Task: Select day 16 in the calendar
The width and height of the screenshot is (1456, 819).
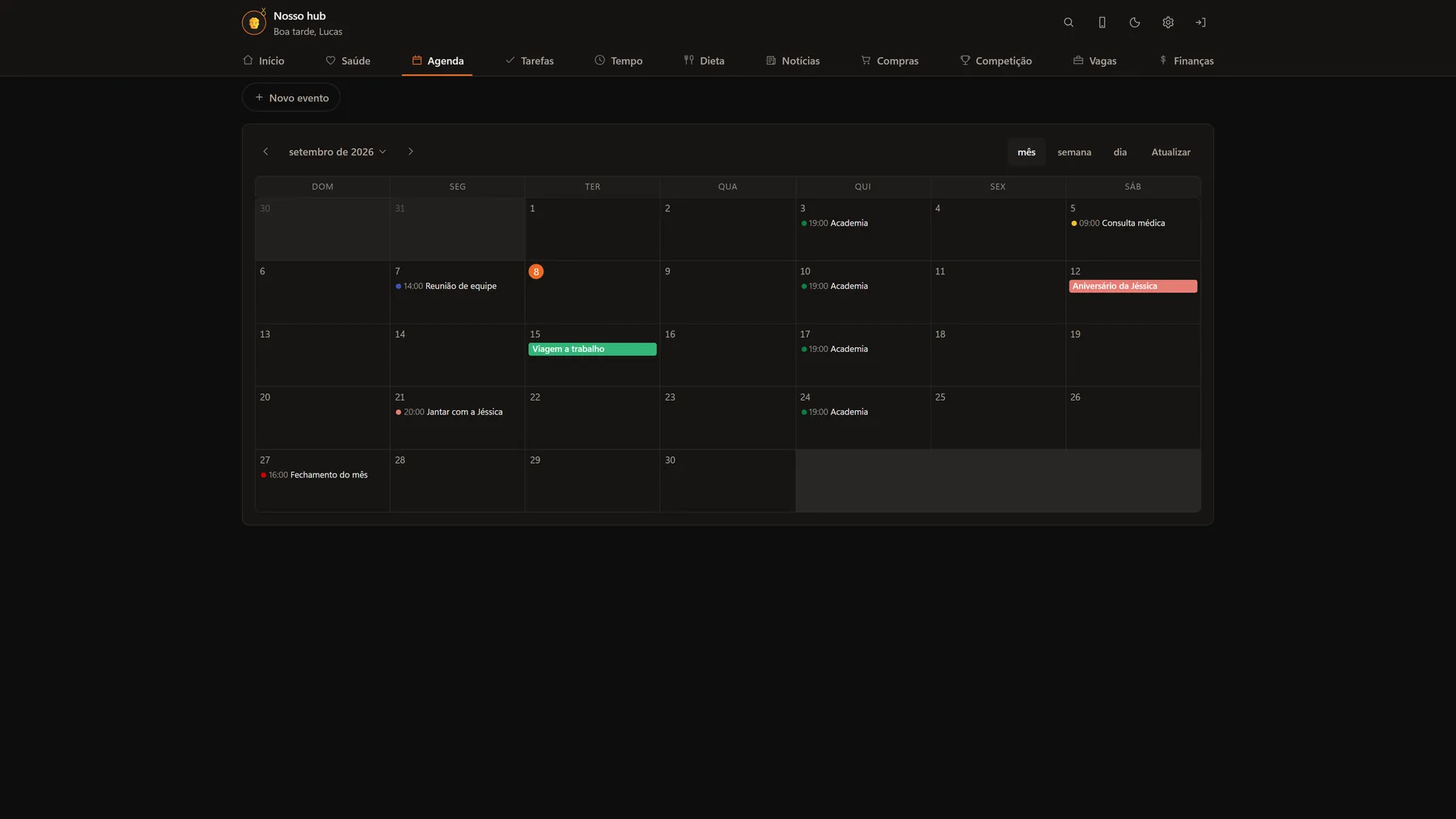Action: (727, 355)
